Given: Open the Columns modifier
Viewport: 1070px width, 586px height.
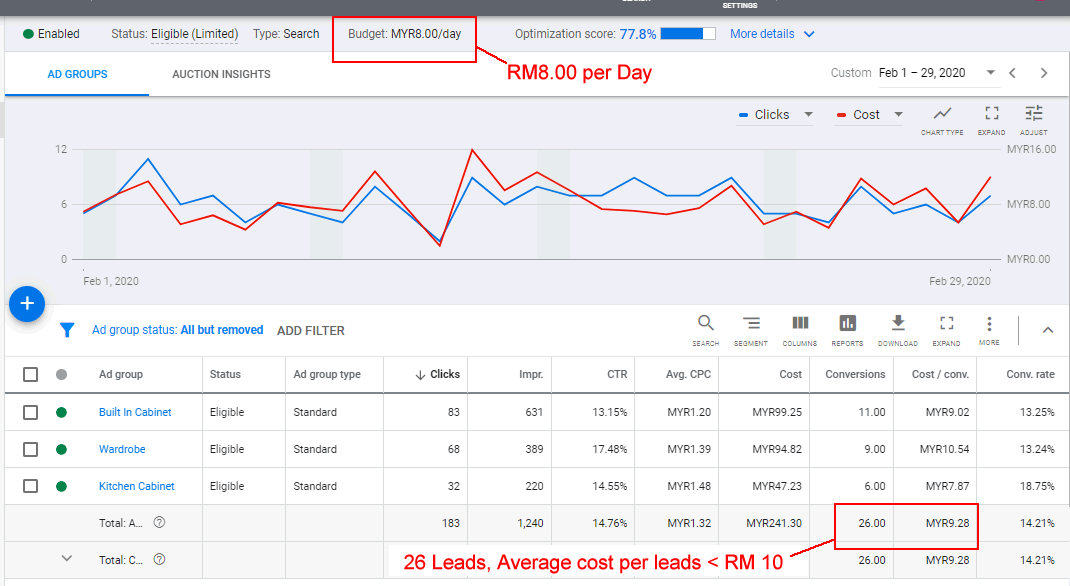Looking at the screenshot, I should 800,328.
